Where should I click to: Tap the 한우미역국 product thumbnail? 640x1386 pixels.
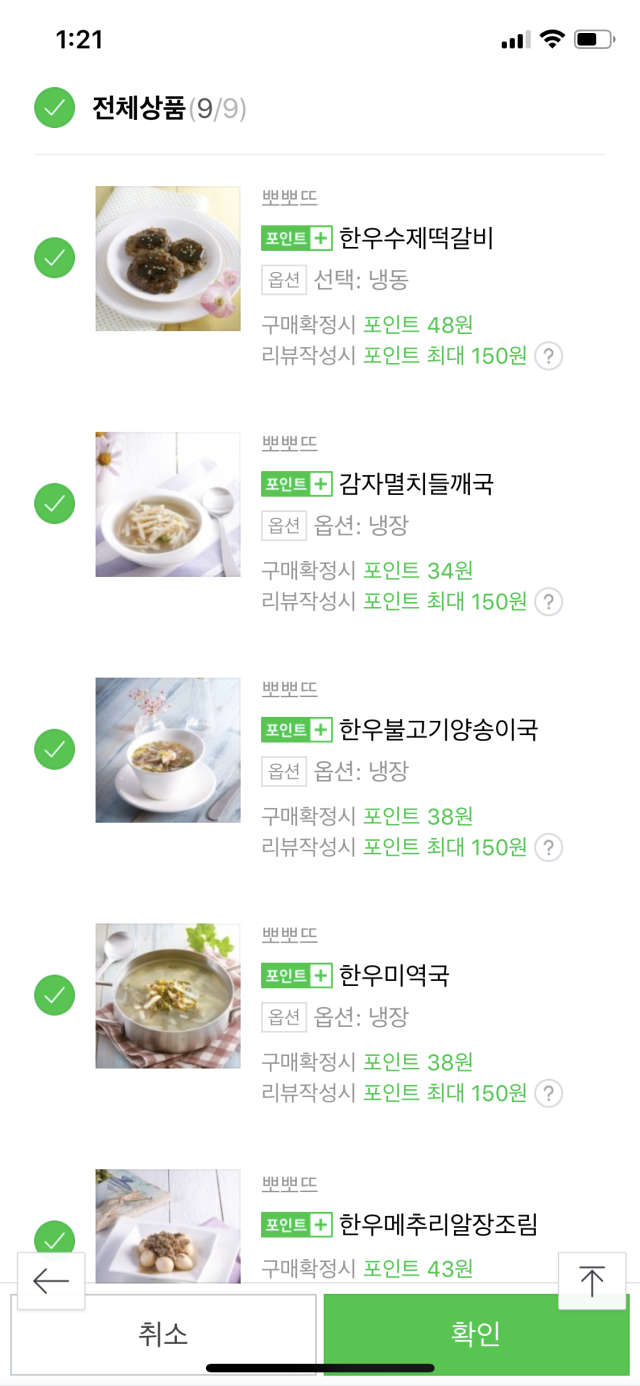[x=168, y=996]
